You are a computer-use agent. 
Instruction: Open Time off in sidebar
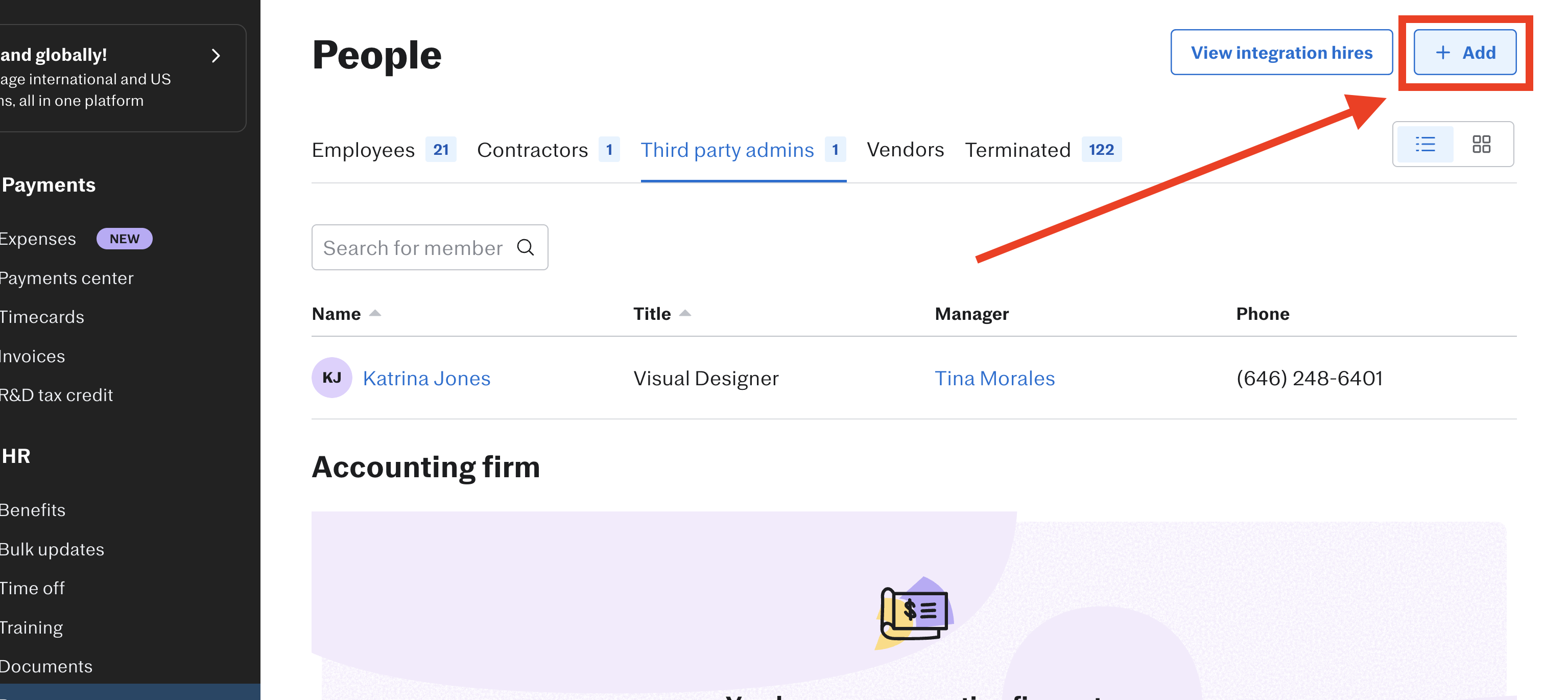click(x=32, y=588)
